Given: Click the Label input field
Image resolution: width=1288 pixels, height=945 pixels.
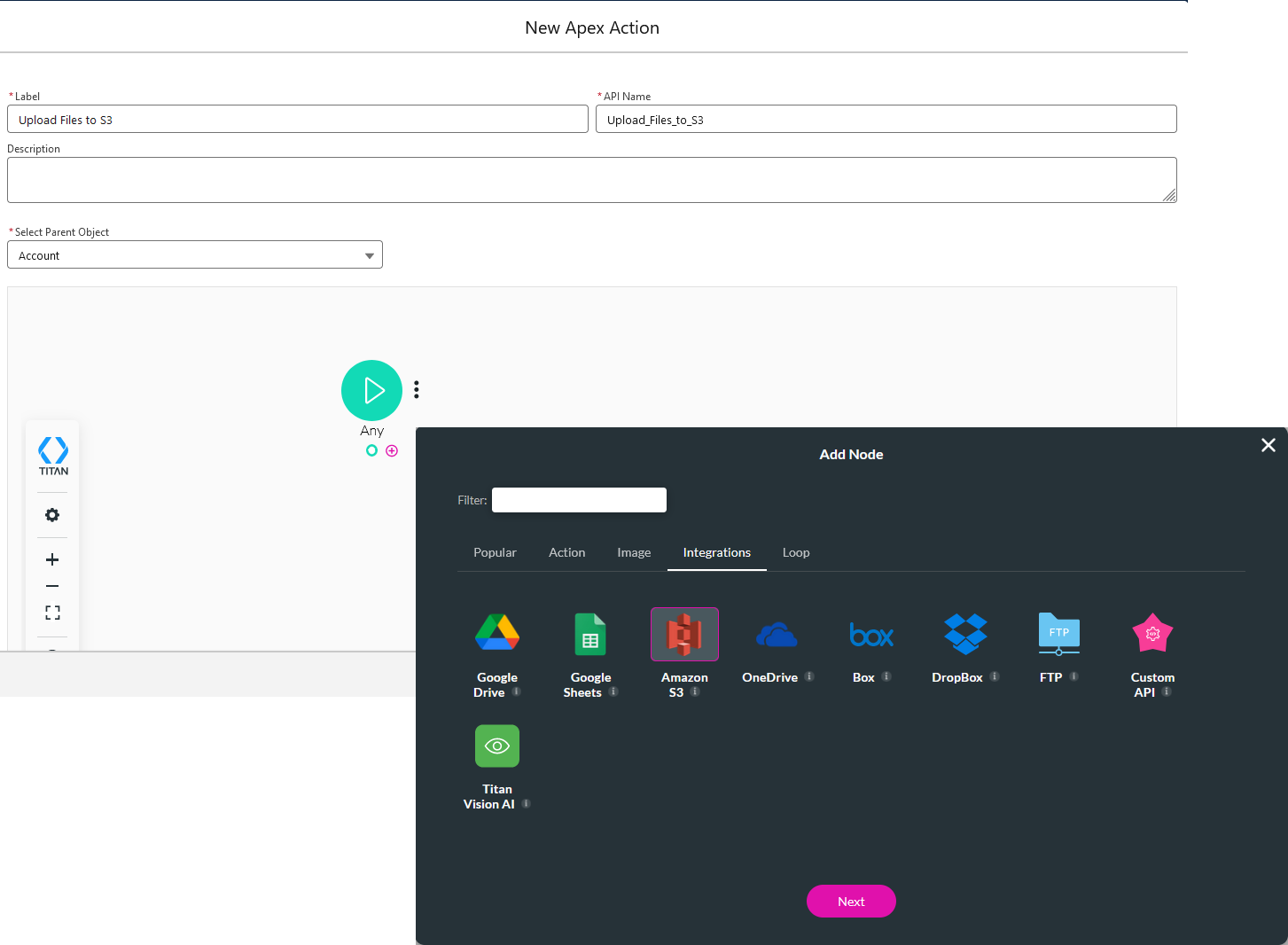Looking at the screenshot, I should [298, 119].
